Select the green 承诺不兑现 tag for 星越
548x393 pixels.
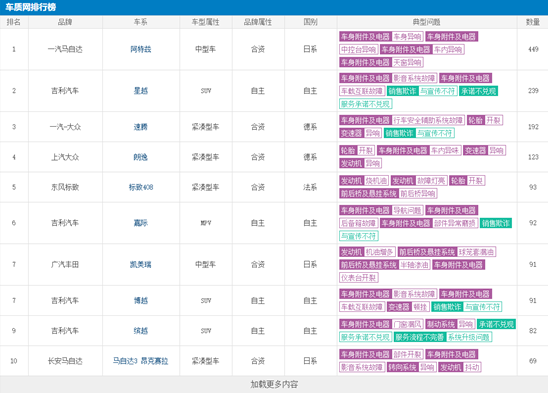(x=478, y=91)
